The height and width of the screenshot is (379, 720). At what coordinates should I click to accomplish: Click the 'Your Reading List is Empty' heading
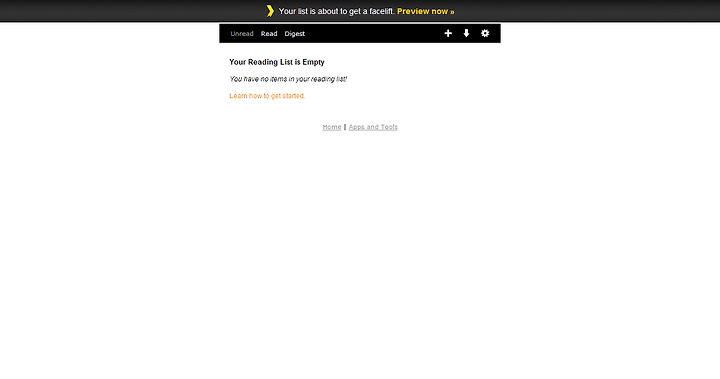(x=277, y=62)
